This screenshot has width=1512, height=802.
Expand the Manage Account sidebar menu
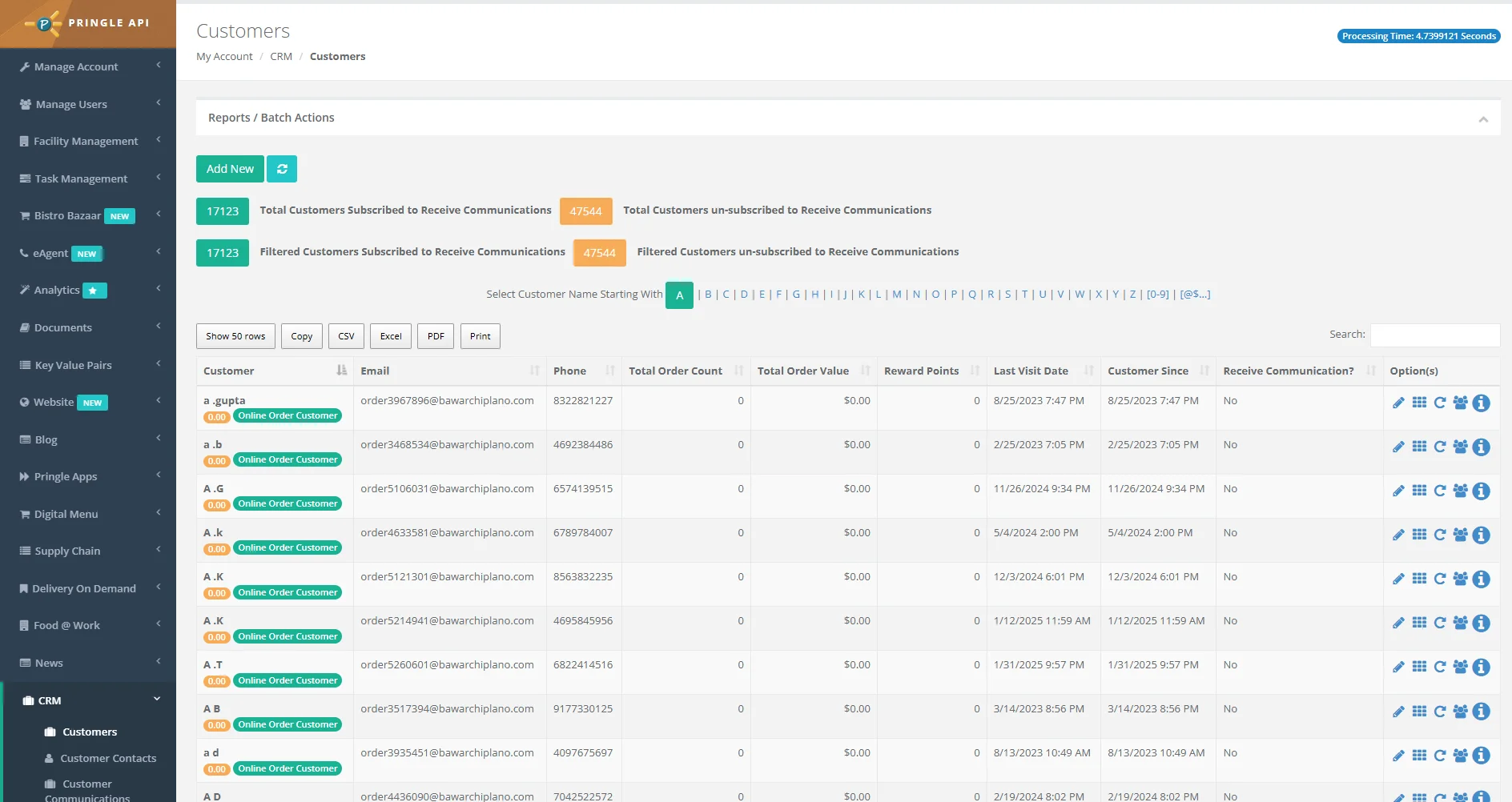pyautogui.click(x=88, y=67)
